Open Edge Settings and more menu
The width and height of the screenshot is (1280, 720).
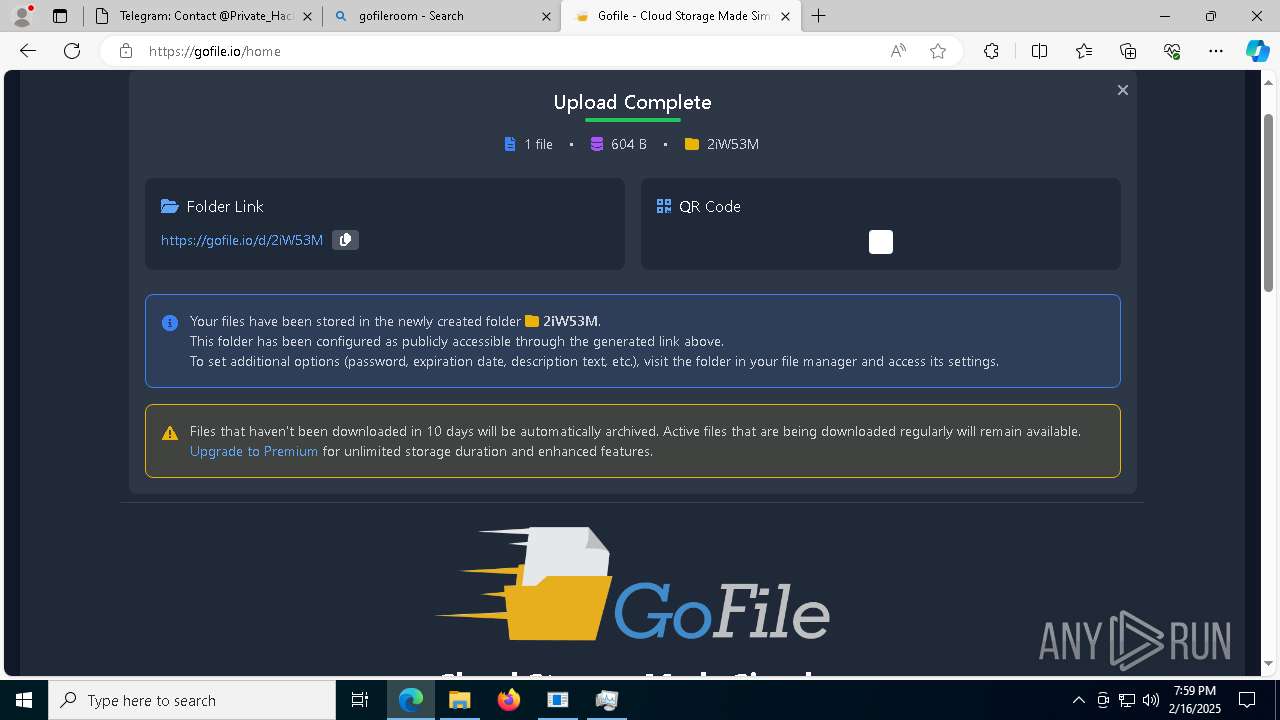tap(1216, 51)
